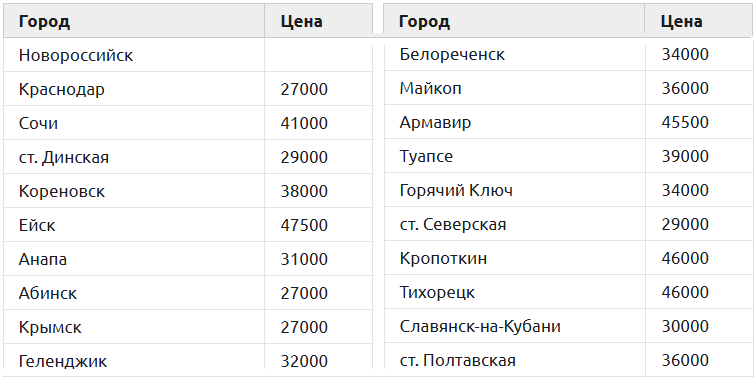
Task: Click the Туапсе price 39000
Action: (x=685, y=156)
